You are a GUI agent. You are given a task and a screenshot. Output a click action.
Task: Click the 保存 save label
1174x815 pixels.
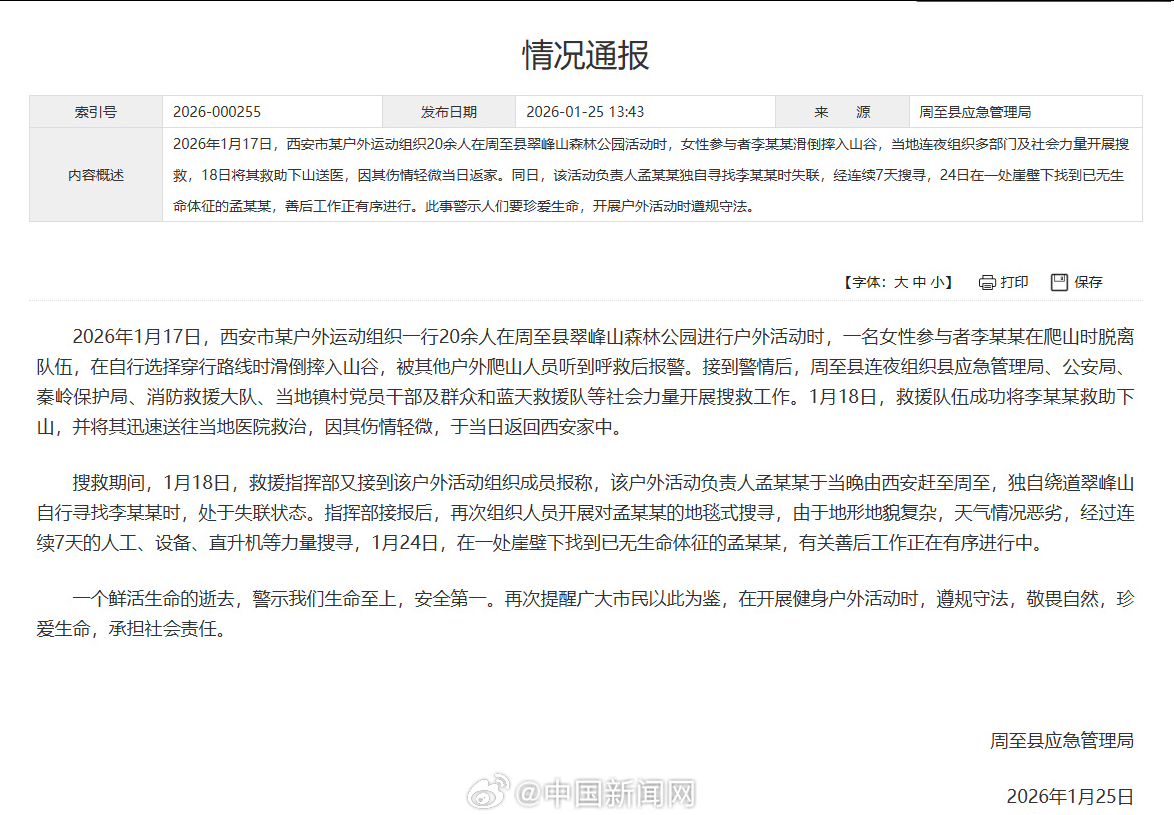pyautogui.click(x=1087, y=282)
